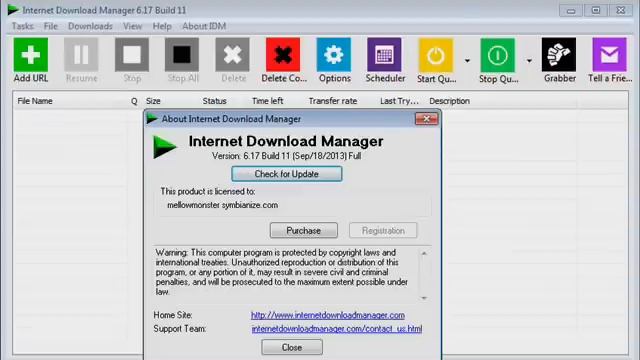
Task: Sort by the Description column header
Action: pos(449,101)
